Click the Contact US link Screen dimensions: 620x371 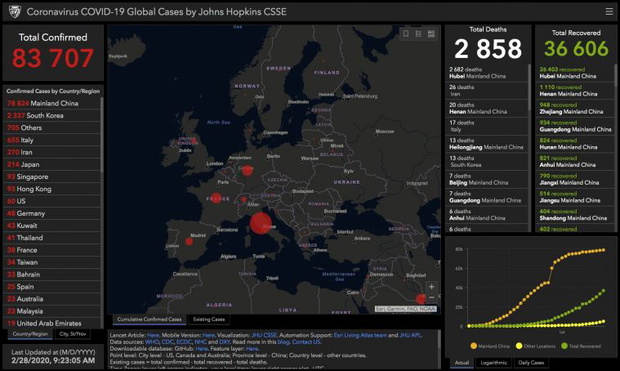[306, 342]
